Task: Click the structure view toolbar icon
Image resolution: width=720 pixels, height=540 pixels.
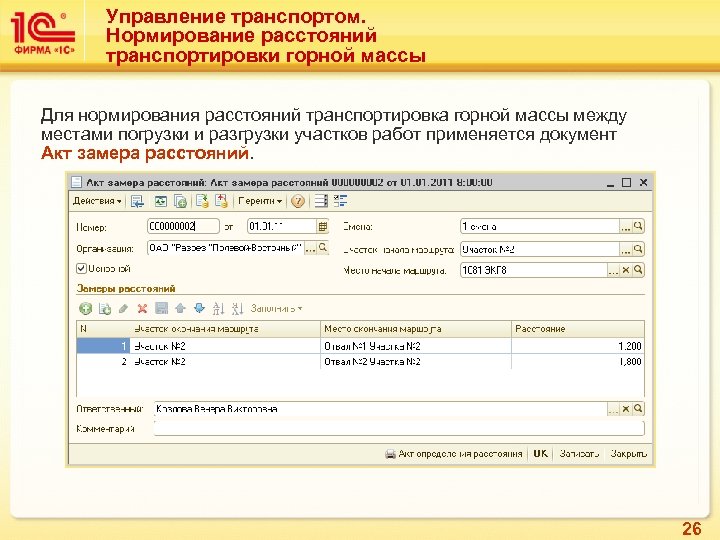Action: [340, 201]
